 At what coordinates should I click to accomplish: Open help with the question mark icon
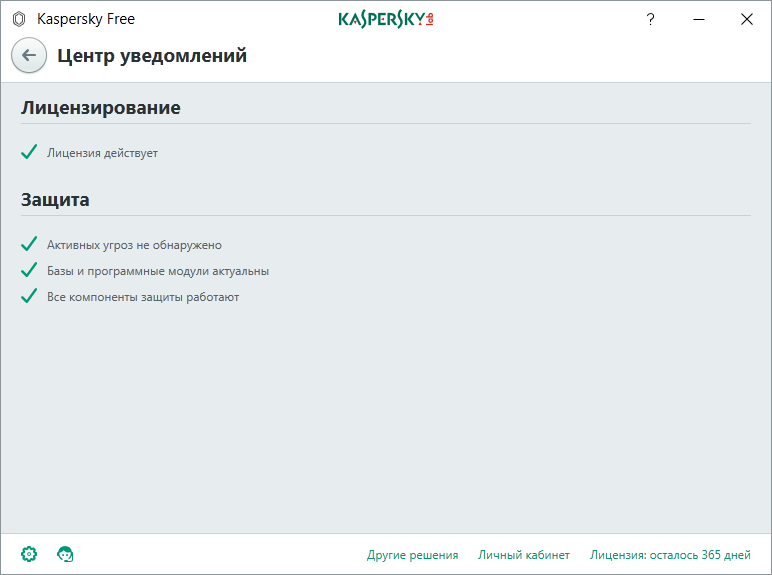pos(650,19)
